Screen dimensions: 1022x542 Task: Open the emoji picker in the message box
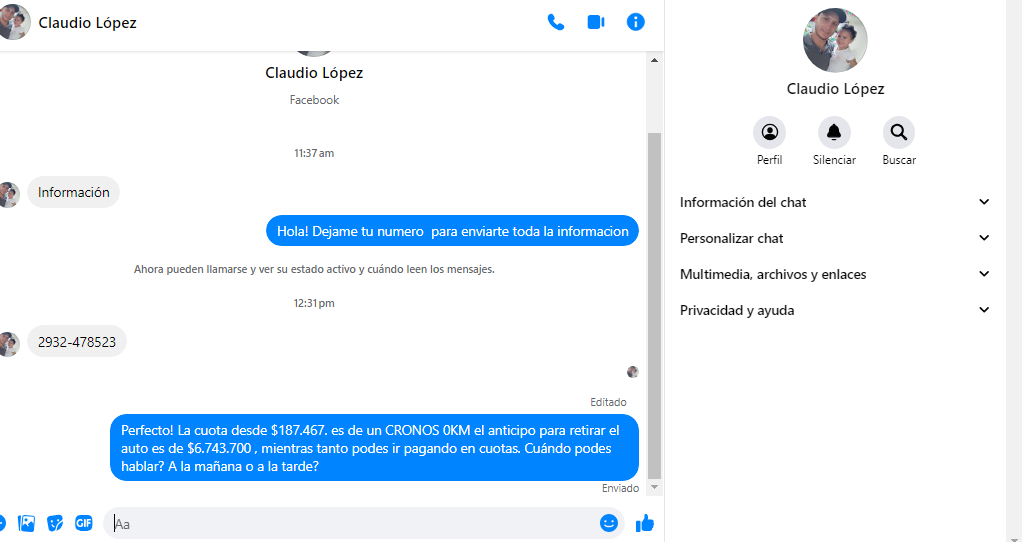(609, 523)
